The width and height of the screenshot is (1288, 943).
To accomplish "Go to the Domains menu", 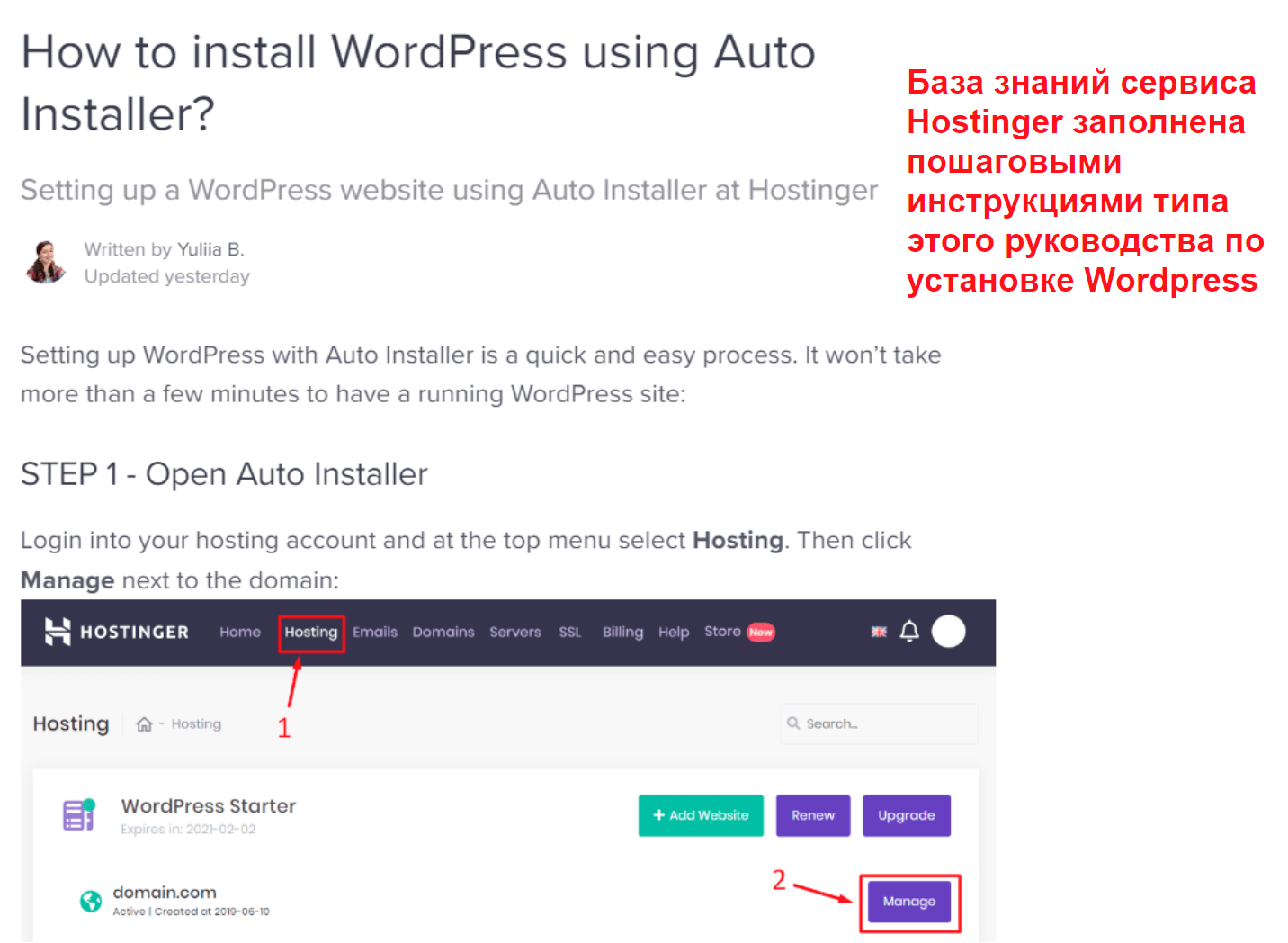I will coord(443,632).
